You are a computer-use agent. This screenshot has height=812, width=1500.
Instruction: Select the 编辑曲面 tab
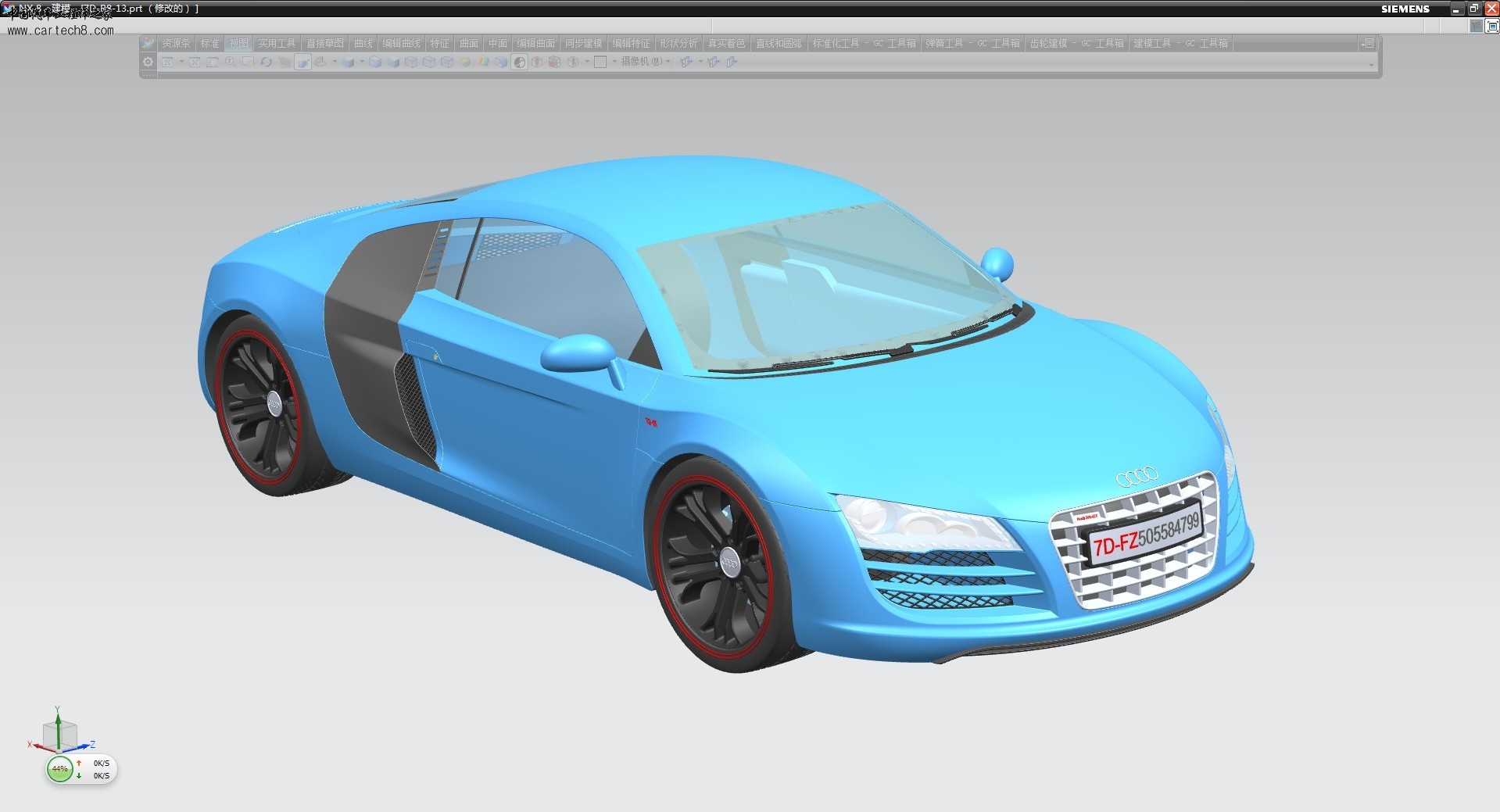point(535,43)
